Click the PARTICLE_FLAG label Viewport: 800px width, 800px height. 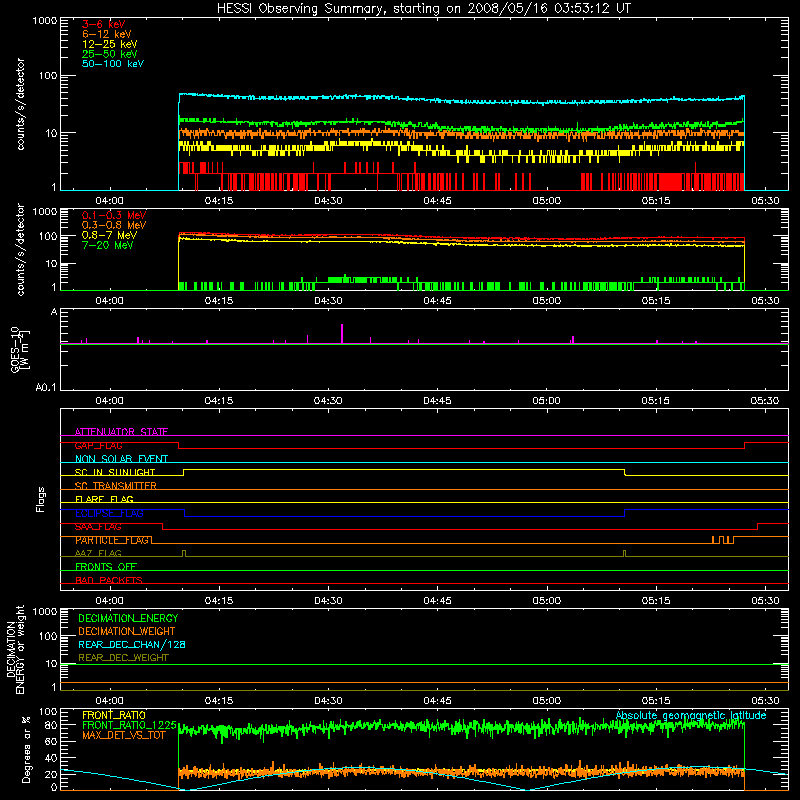pos(112,540)
